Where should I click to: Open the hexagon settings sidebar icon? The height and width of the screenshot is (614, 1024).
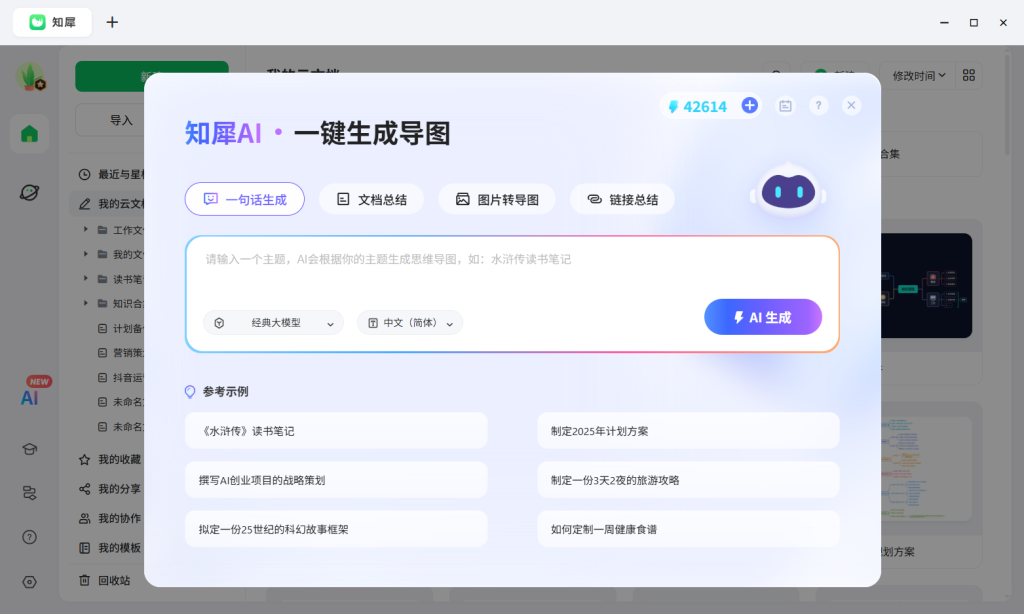coord(29,581)
